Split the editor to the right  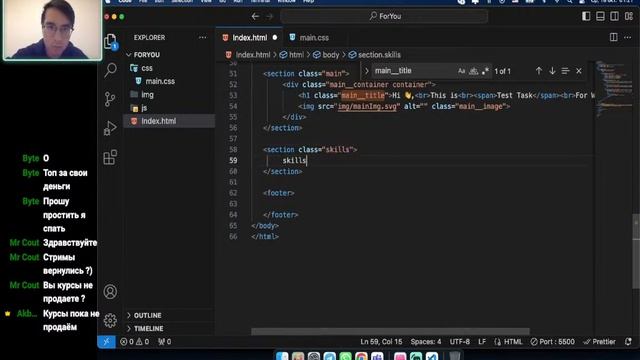tap(613, 37)
